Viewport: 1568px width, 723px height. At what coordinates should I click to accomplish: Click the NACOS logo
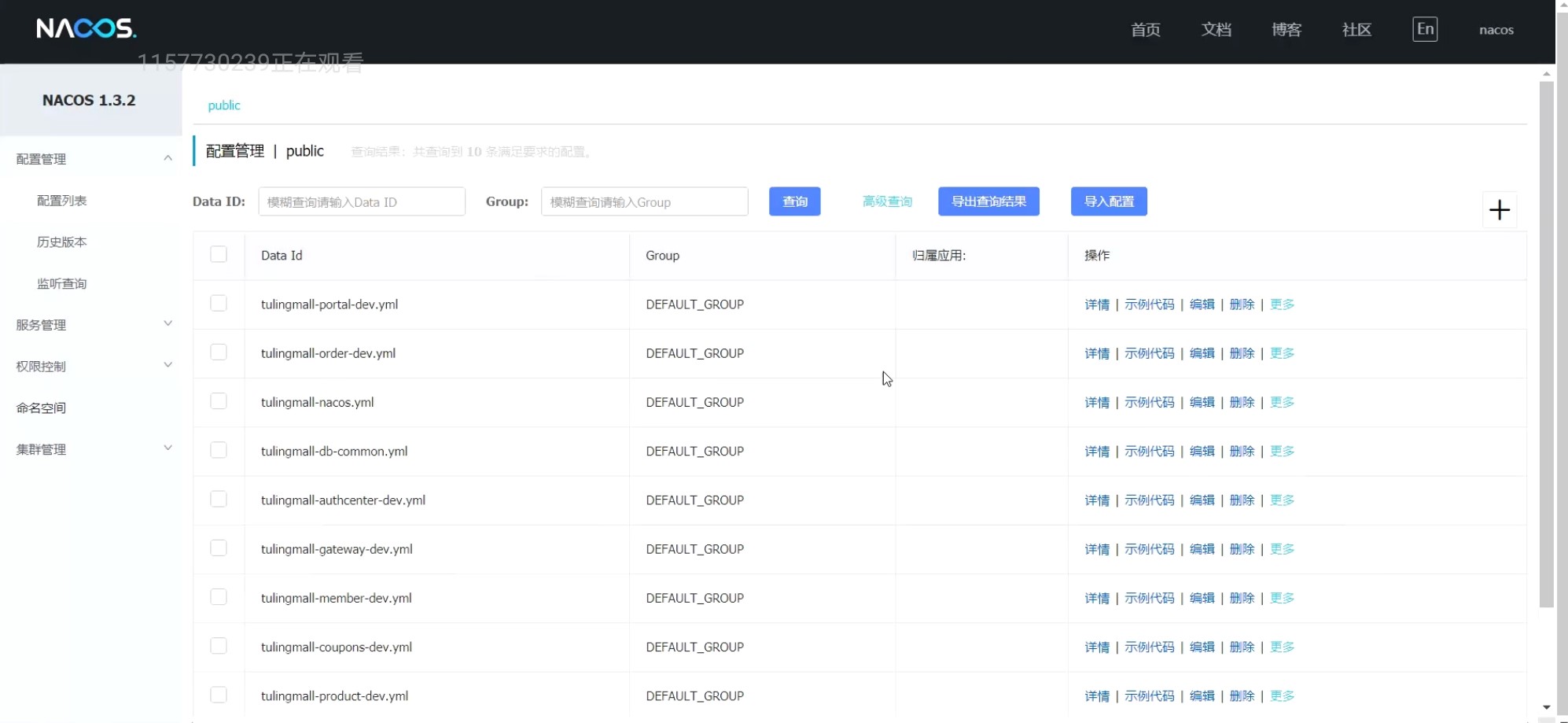[86, 29]
